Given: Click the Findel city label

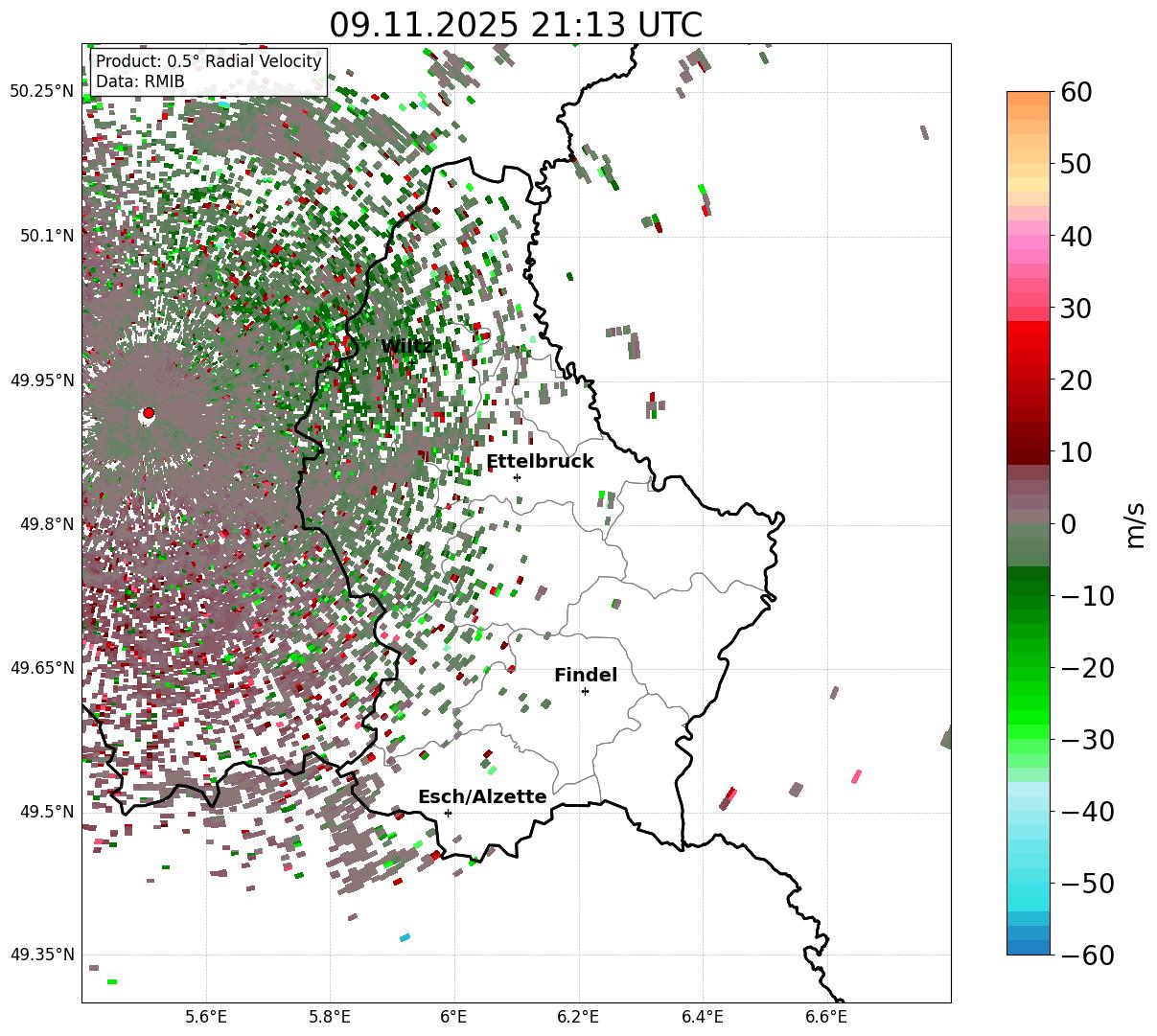Looking at the screenshot, I should tap(586, 675).
